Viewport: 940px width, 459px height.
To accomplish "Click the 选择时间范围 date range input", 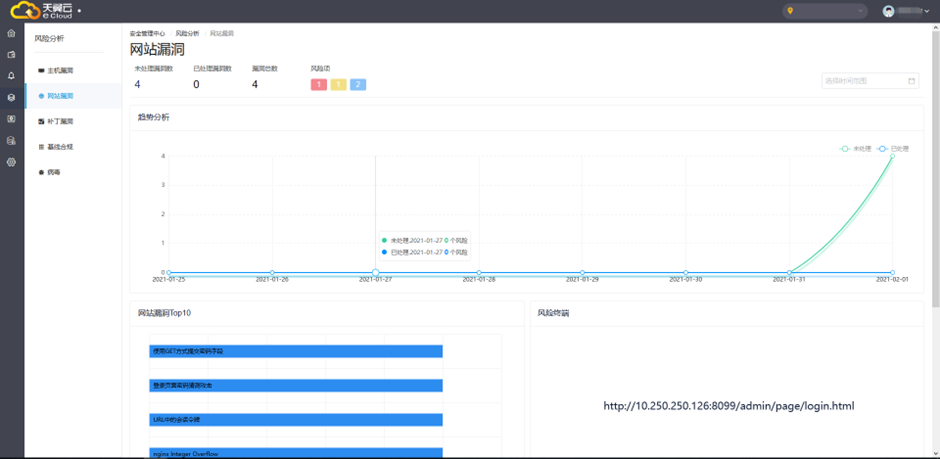I will click(x=862, y=81).
